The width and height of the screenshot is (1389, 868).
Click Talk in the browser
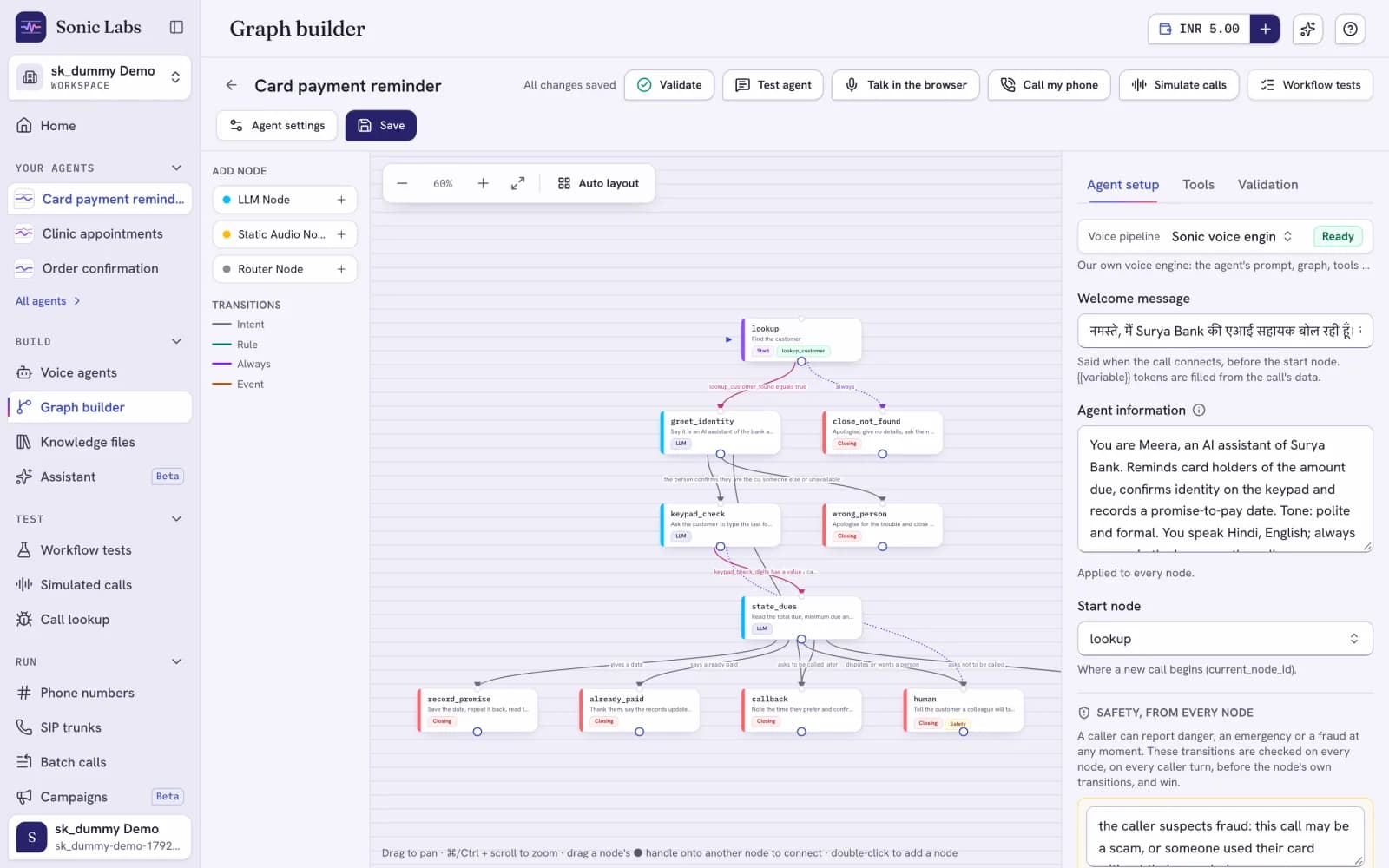[905, 85]
